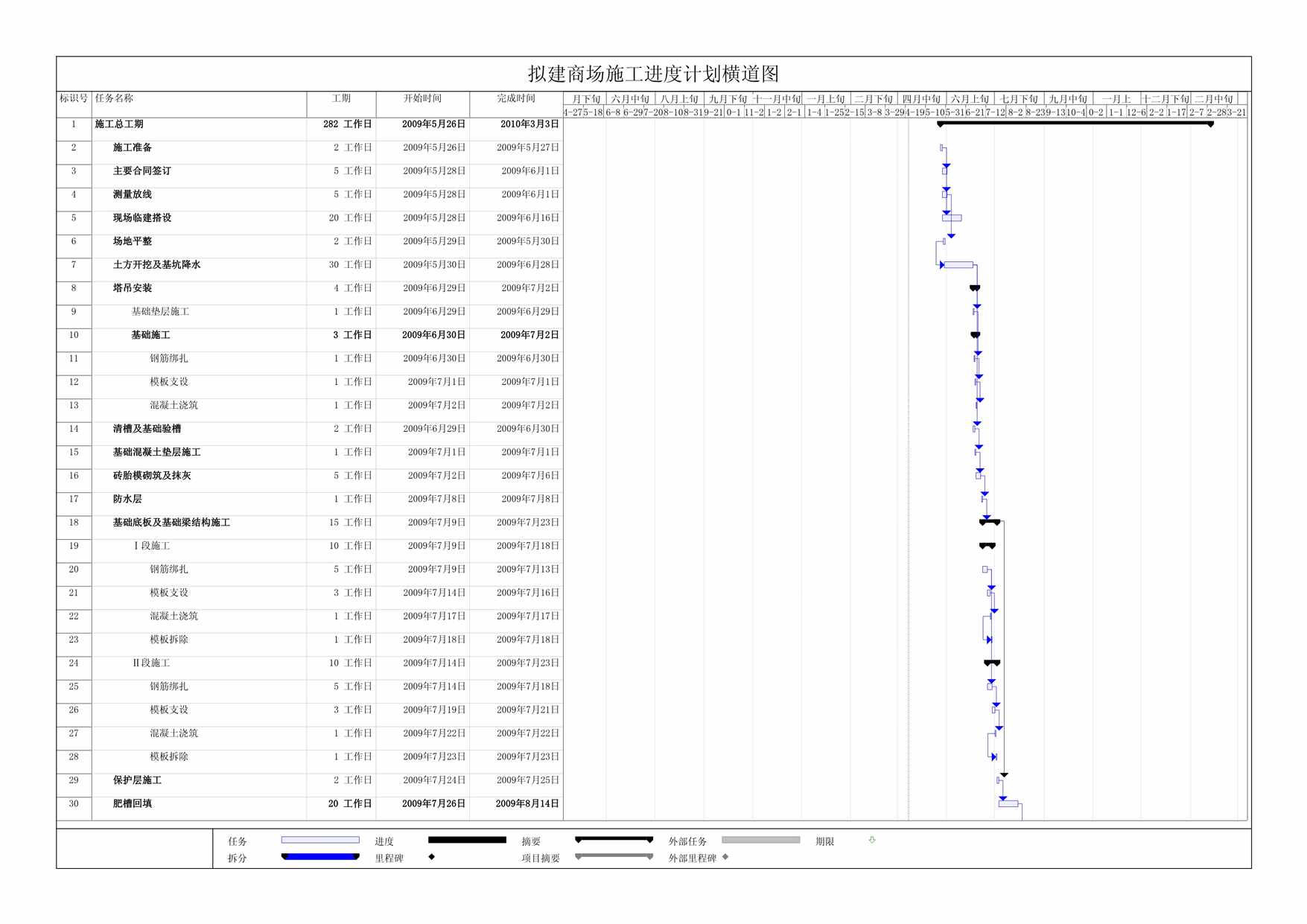Viewport: 1307px width, 924px height.
Task: Click the gray 外部任务 legend bar sample
Action: click(761, 840)
